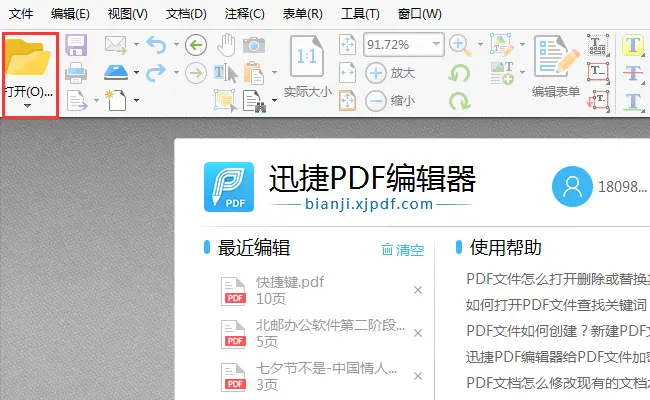Select the red text box tool
Screen dimensions: 650x400
coord(598,73)
